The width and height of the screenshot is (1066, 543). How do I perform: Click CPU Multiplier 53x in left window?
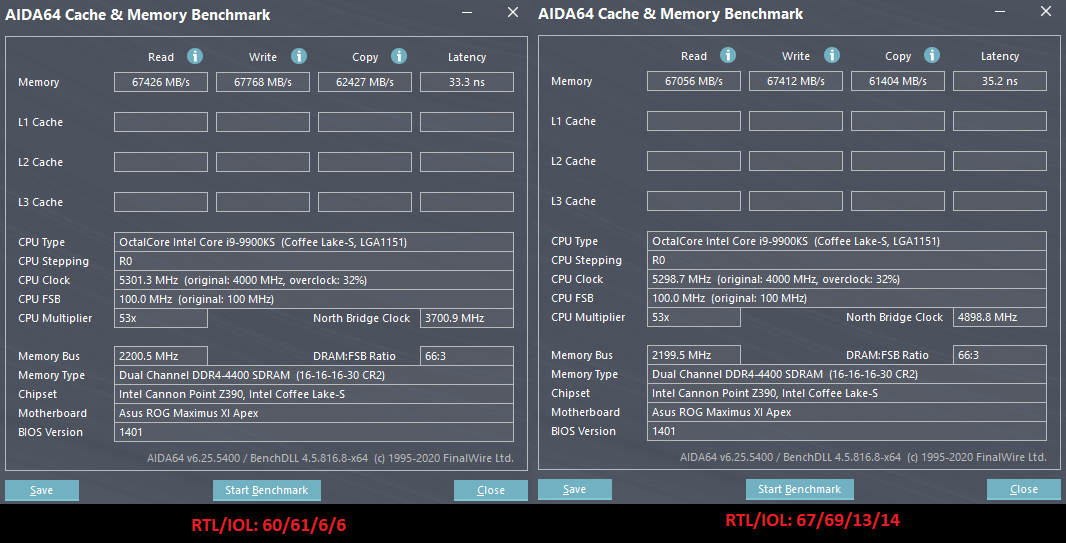(x=160, y=318)
